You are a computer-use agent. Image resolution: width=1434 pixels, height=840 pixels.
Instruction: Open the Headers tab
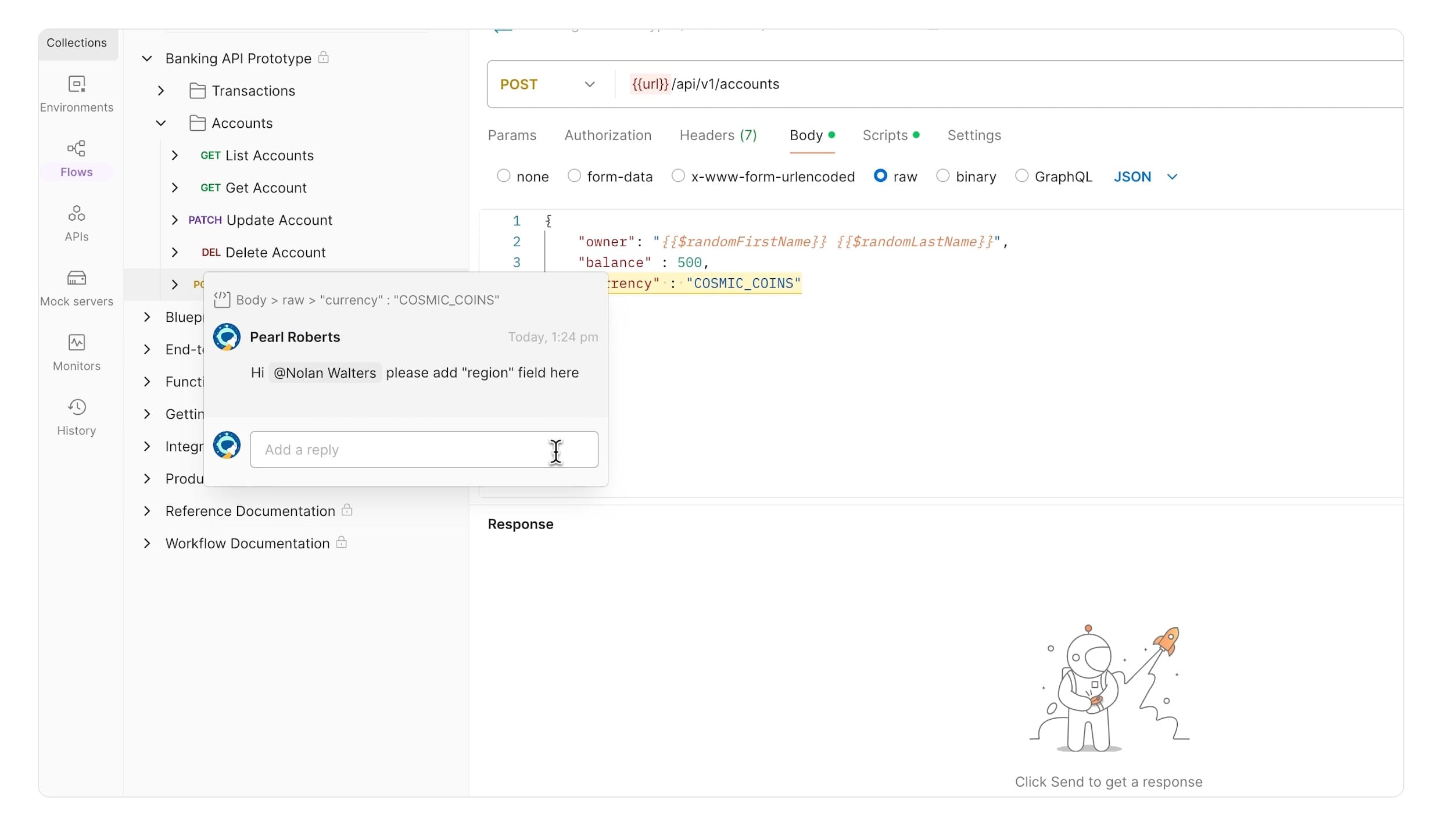pyautogui.click(x=718, y=135)
